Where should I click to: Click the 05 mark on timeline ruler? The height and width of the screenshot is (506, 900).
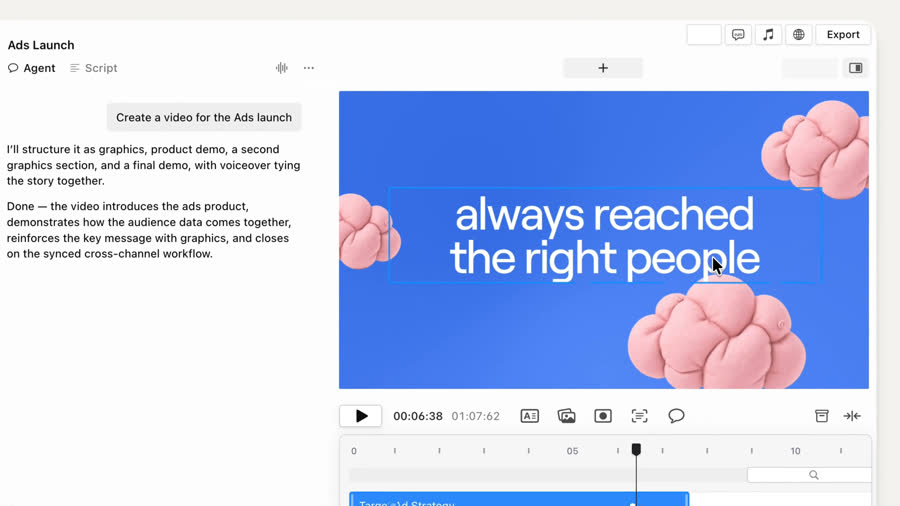tap(572, 451)
